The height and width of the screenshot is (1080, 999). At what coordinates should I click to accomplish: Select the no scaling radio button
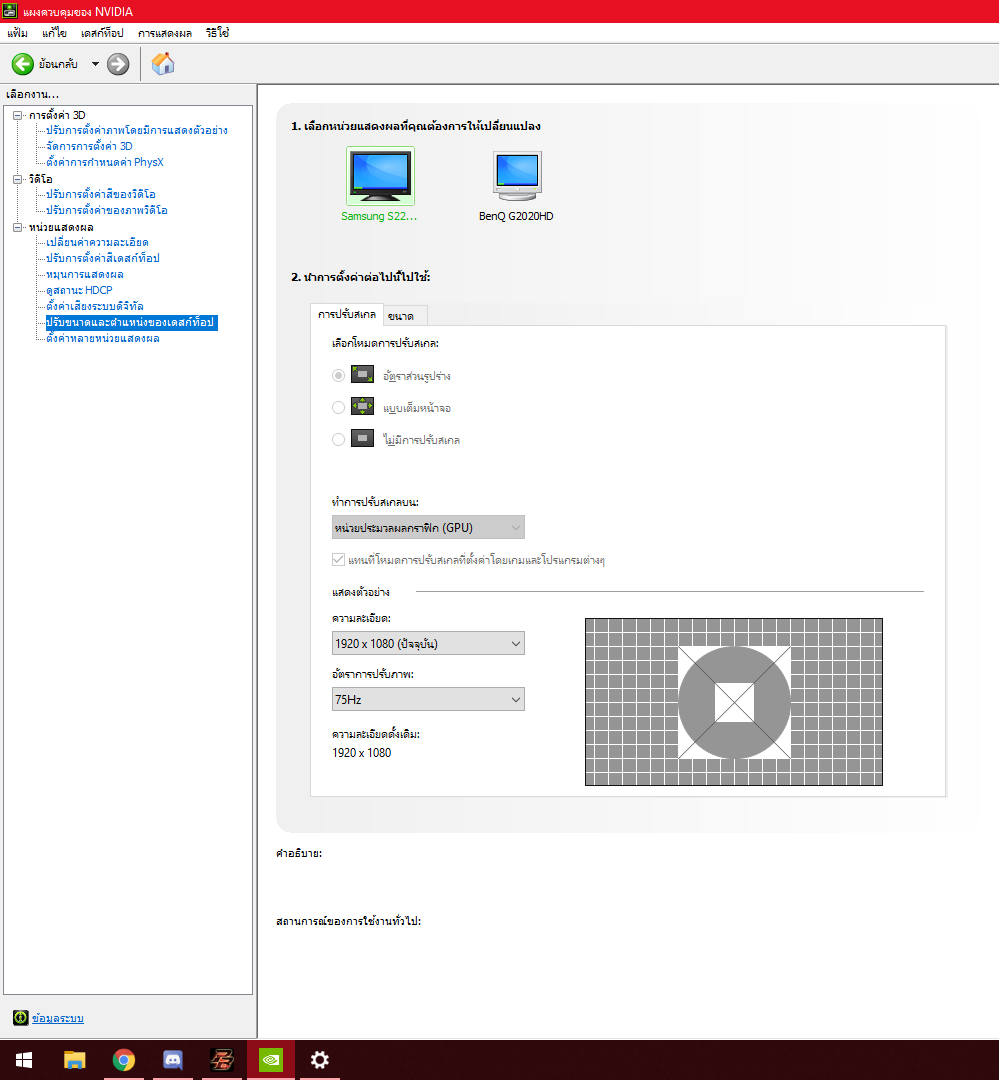pyautogui.click(x=339, y=439)
